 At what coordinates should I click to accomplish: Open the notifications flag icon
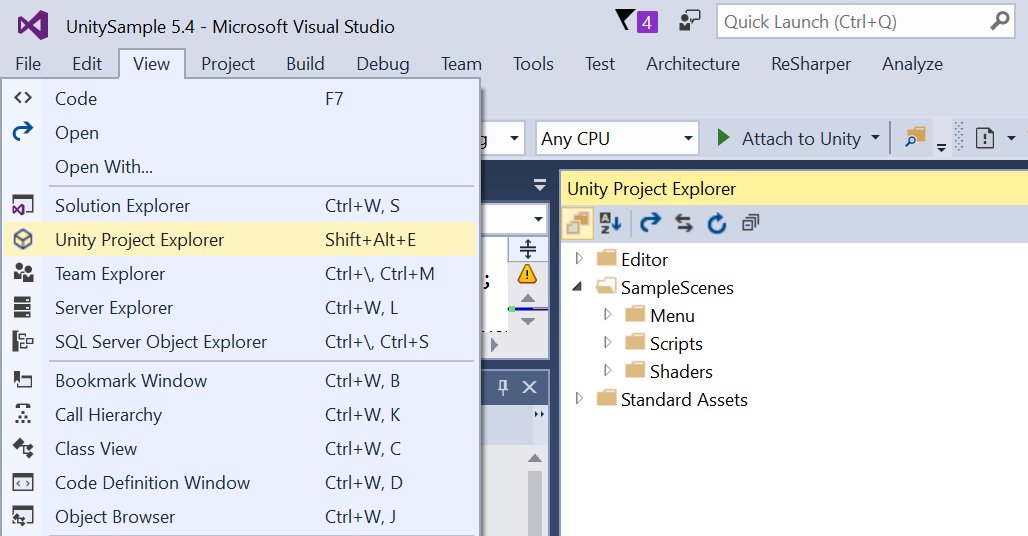626,20
